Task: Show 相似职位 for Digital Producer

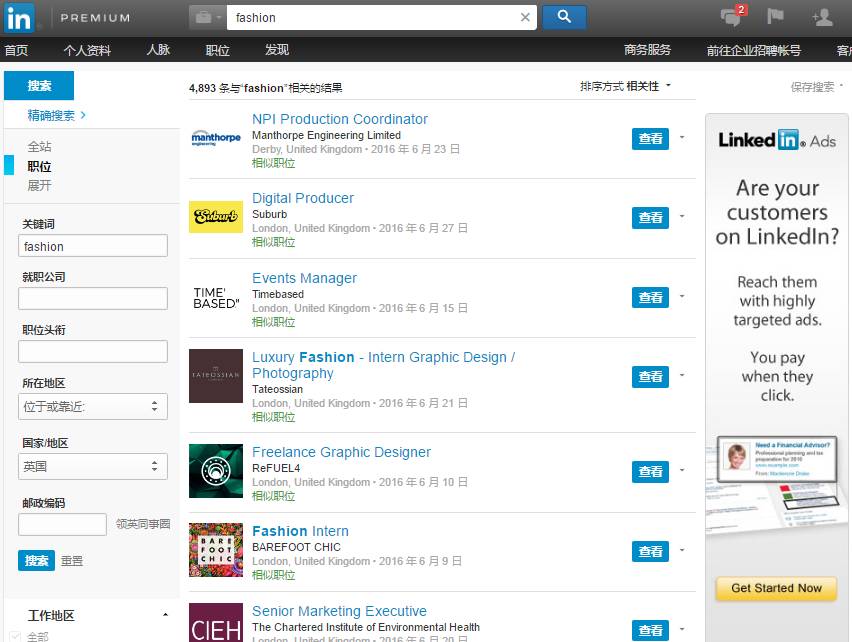Action: point(273,242)
